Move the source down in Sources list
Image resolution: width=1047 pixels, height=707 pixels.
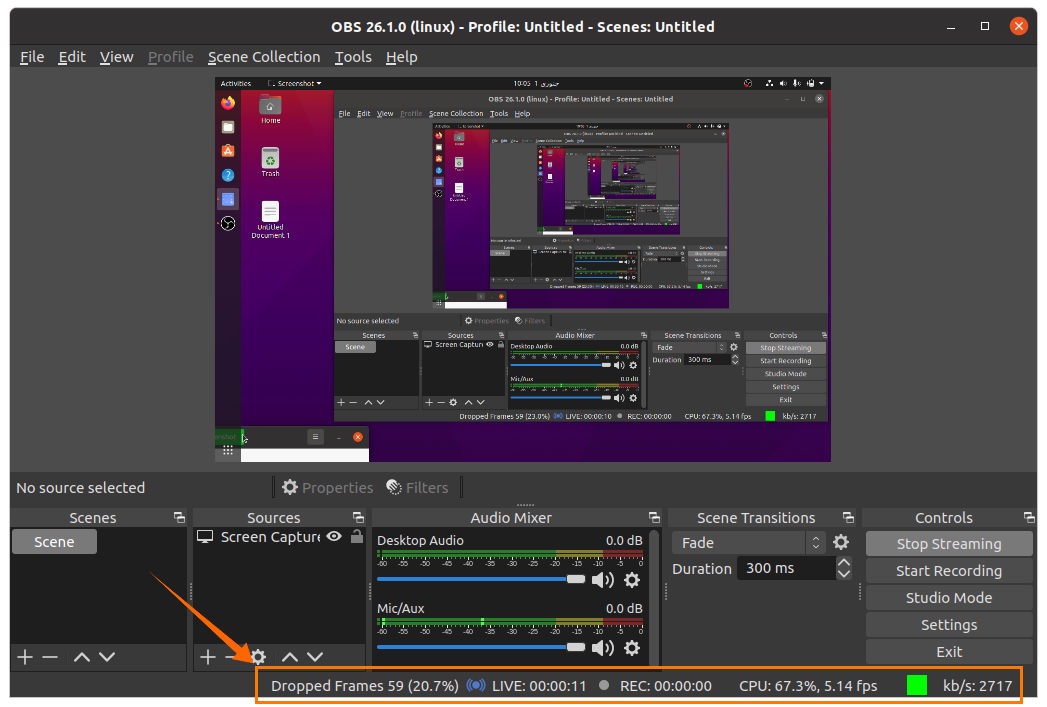click(x=315, y=657)
